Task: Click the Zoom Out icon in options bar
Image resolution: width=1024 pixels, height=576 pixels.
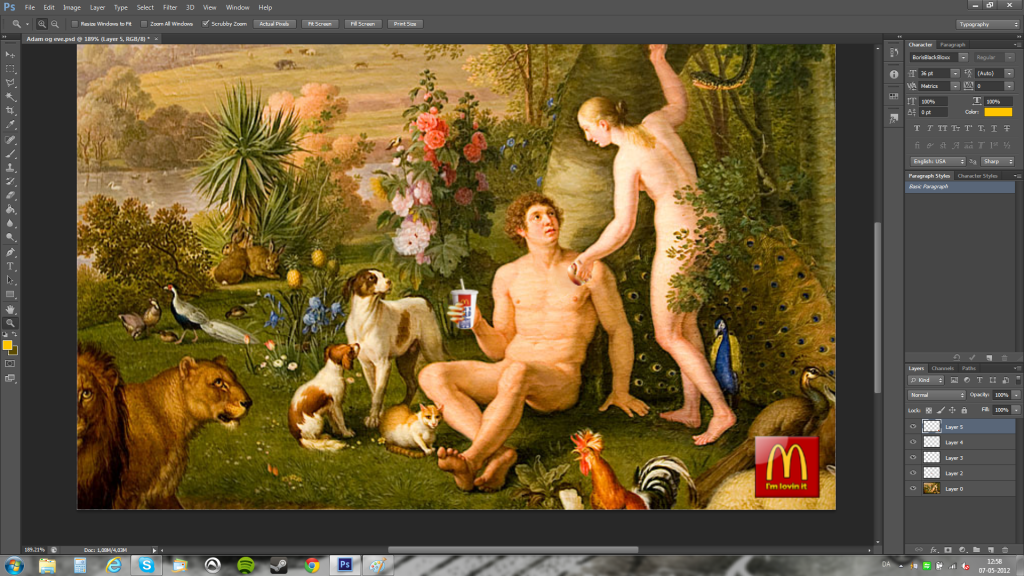Action: tap(55, 24)
